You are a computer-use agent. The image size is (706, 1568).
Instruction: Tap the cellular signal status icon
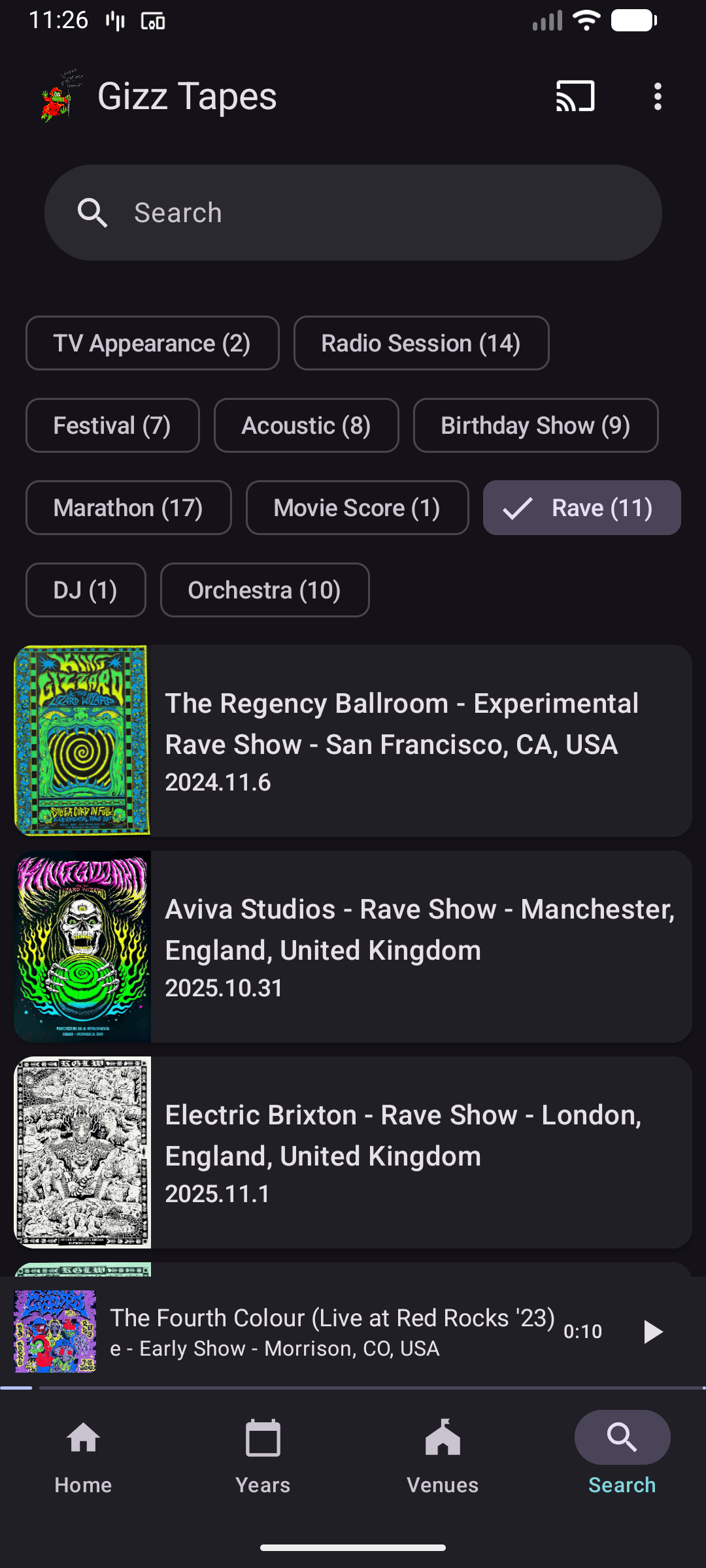pos(547,20)
